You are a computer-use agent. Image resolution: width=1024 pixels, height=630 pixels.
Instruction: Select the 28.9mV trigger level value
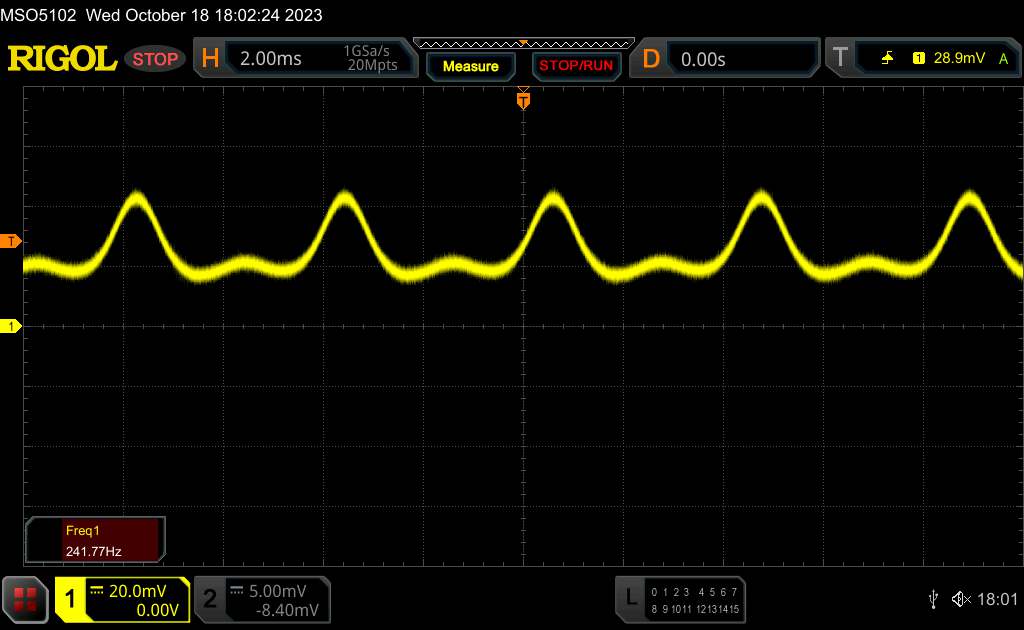click(x=959, y=58)
